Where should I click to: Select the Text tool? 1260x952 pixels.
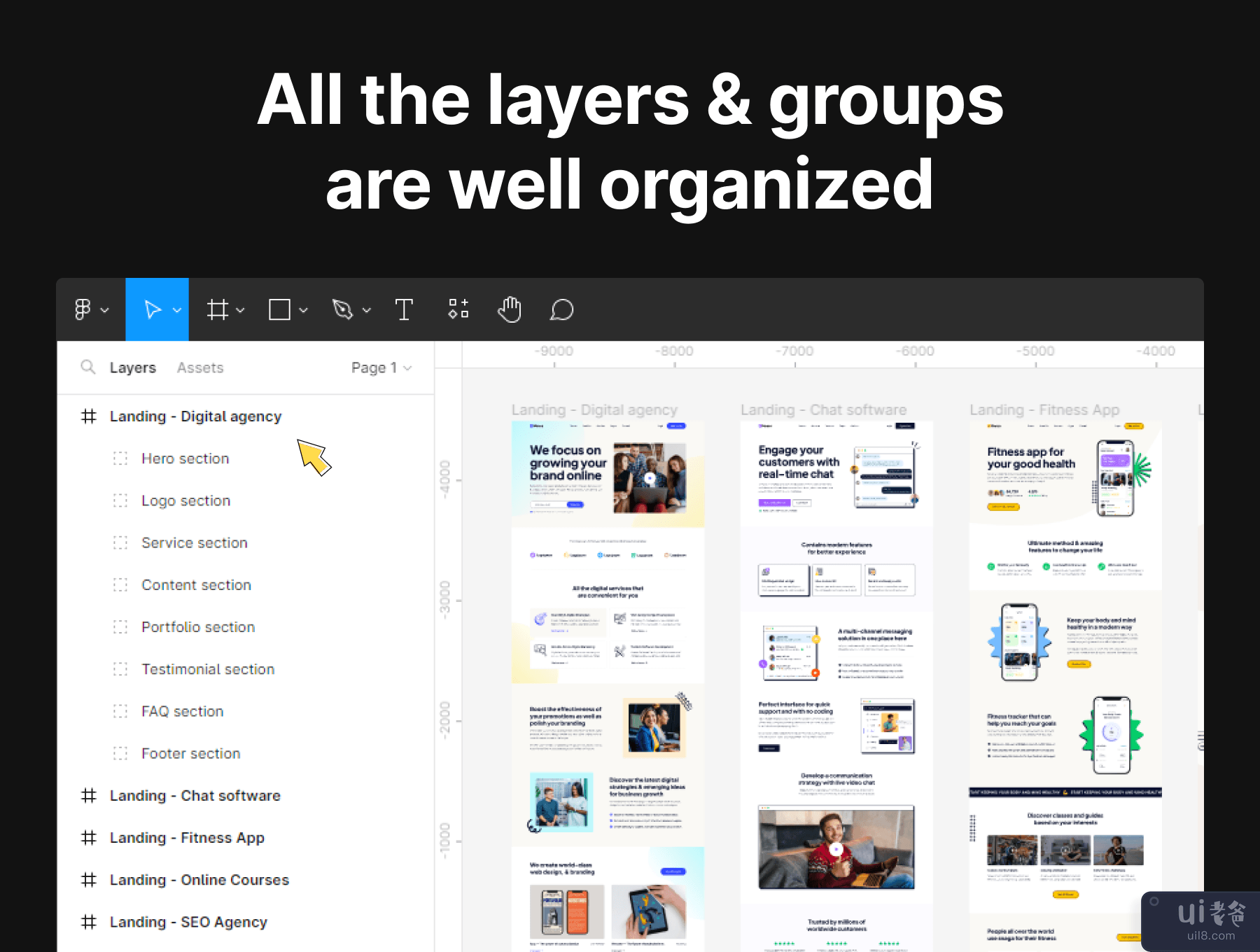(404, 309)
